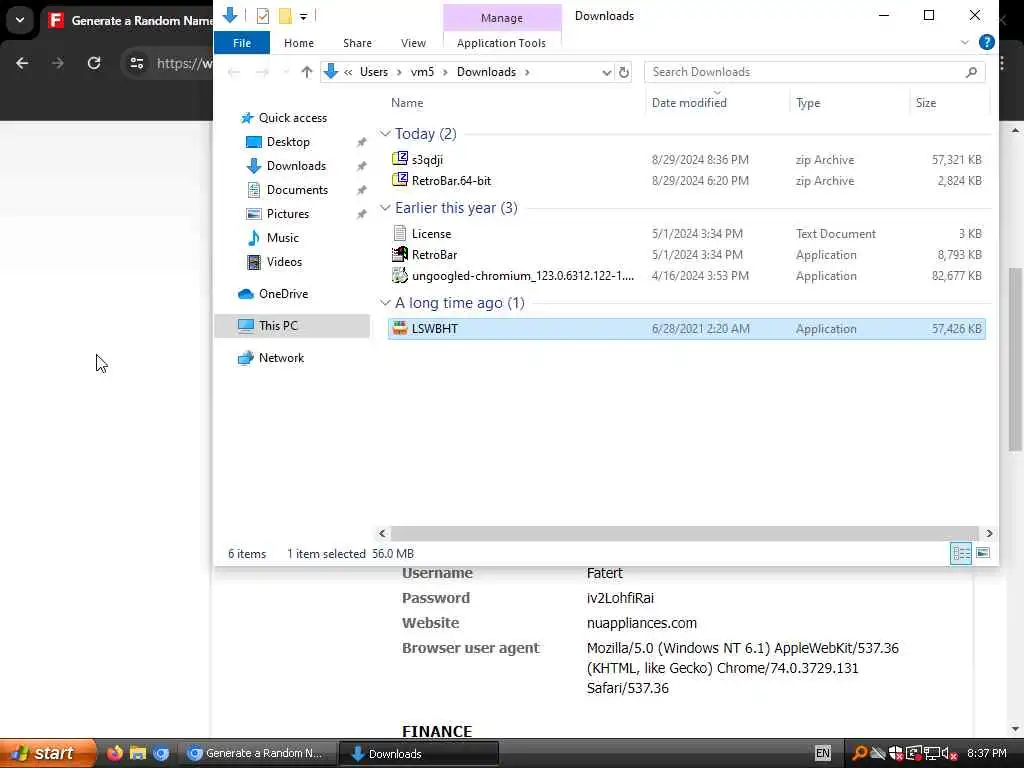The width and height of the screenshot is (1024, 768).
Task: Collapse the A long time ago group
Action: pyautogui.click(x=385, y=303)
